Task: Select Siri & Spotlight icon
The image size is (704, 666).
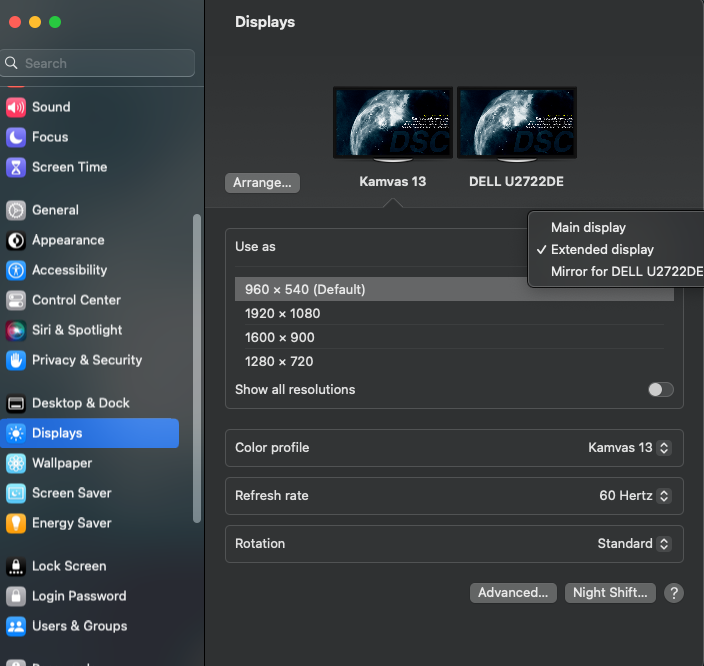Action: [16, 331]
